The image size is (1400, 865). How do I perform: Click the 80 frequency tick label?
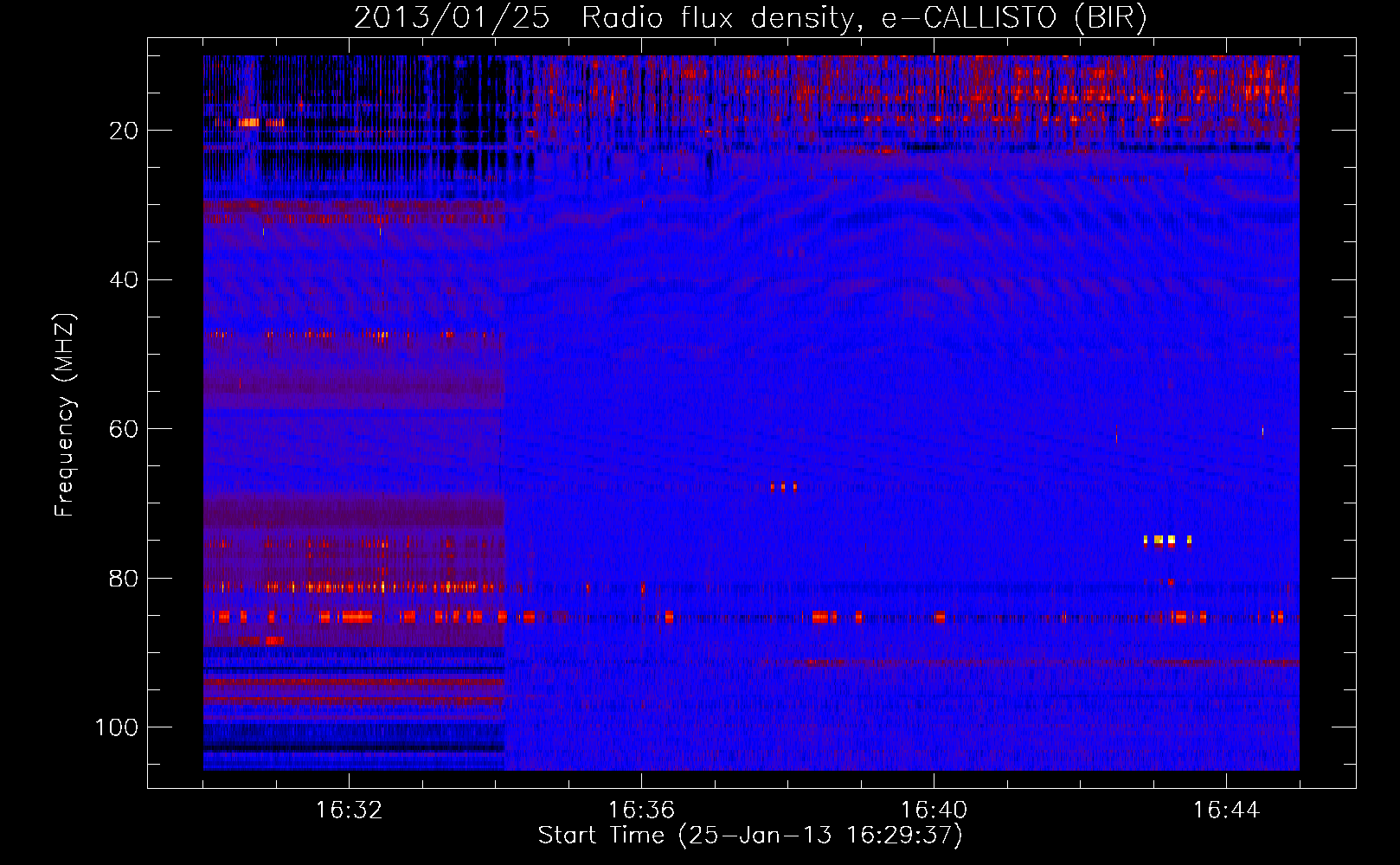pyautogui.click(x=124, y=578)
